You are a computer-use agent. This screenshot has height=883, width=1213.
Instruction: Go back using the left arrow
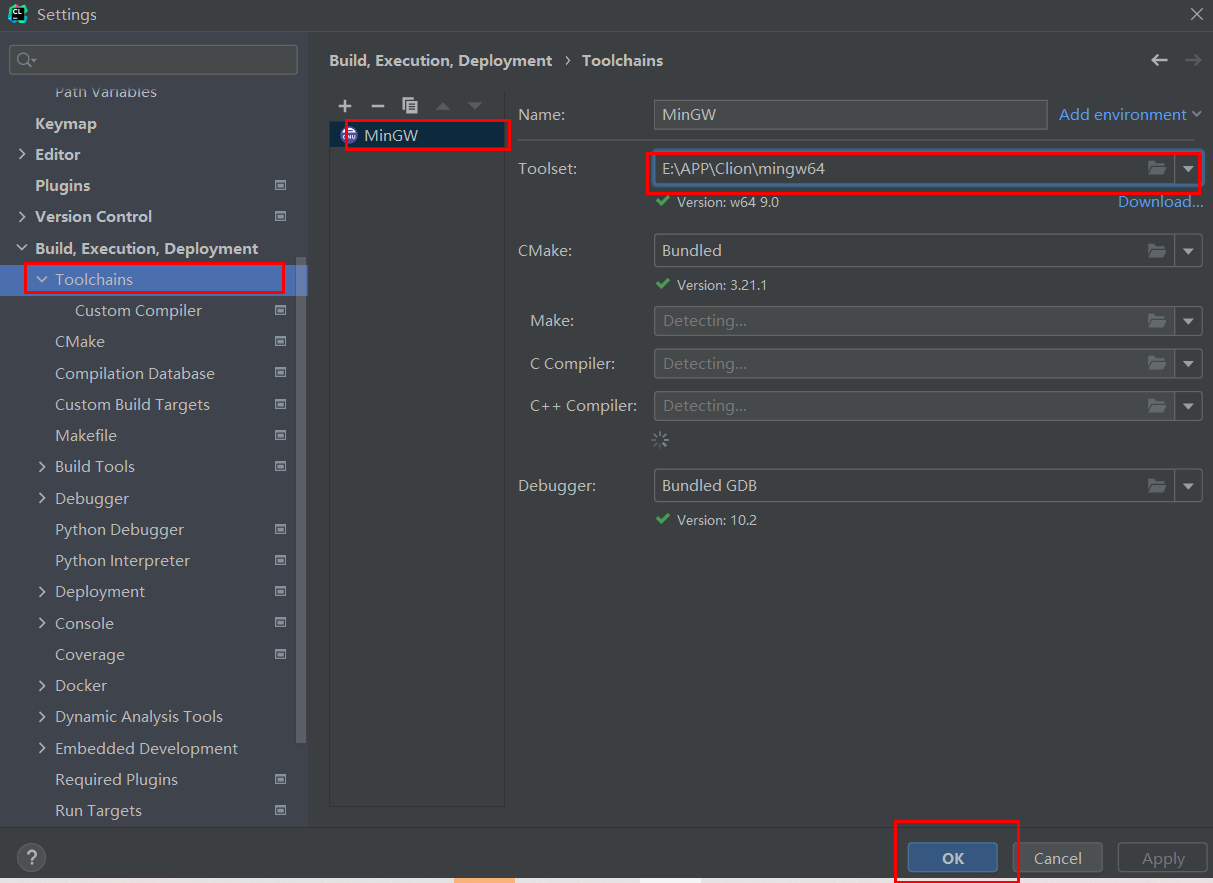pyautogui.click(x=1159, y=60)
